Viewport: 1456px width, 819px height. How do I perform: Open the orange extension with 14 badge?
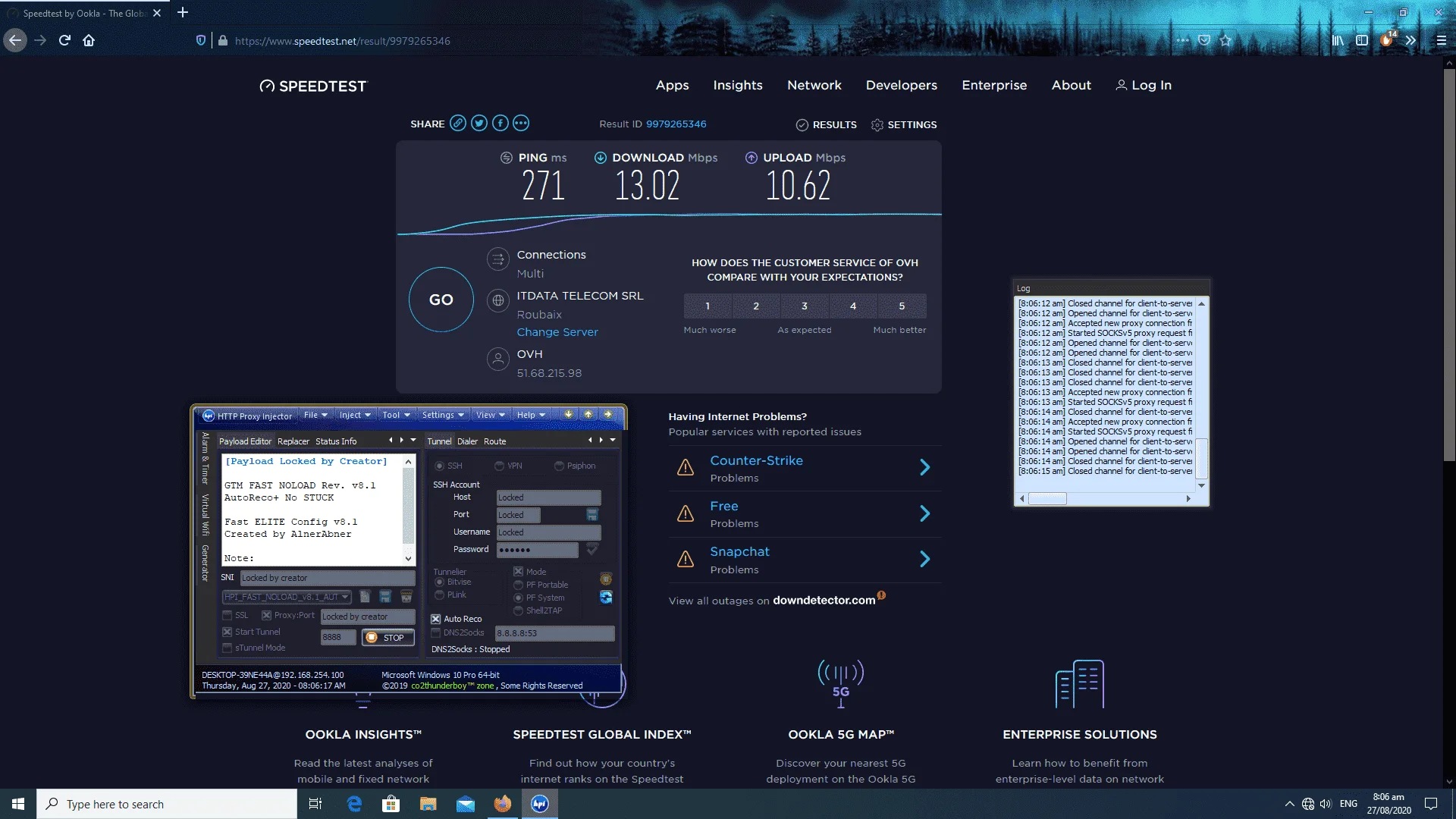(1387, 39)
